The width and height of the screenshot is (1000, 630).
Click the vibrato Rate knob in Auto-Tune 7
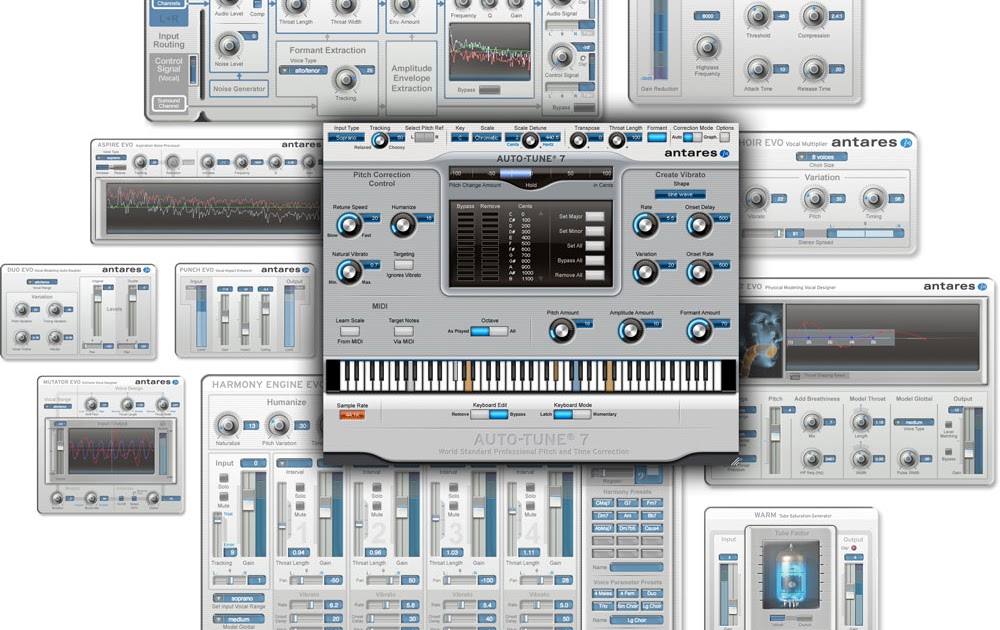pos(645,224)
